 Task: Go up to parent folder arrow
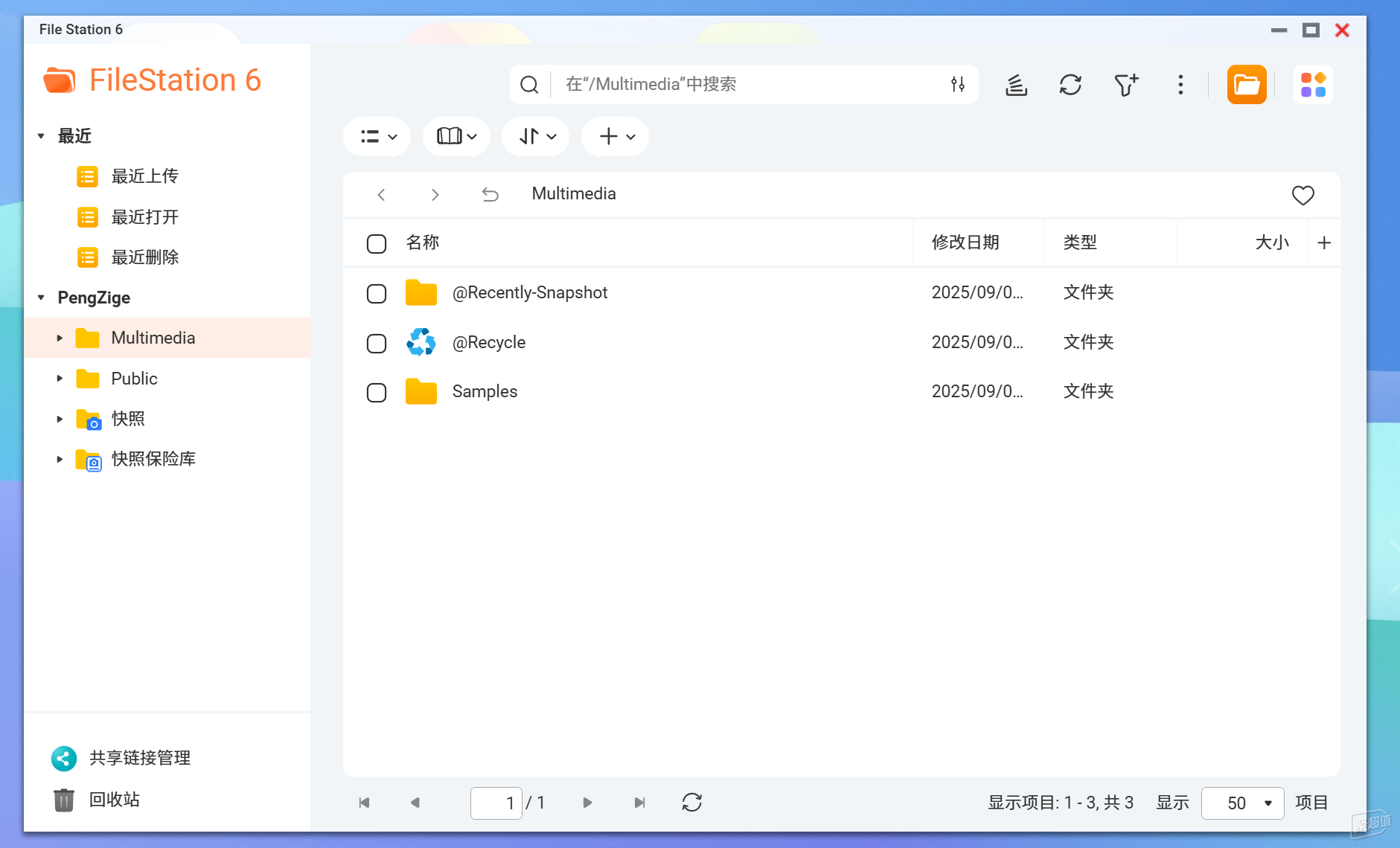pos(490,195)
